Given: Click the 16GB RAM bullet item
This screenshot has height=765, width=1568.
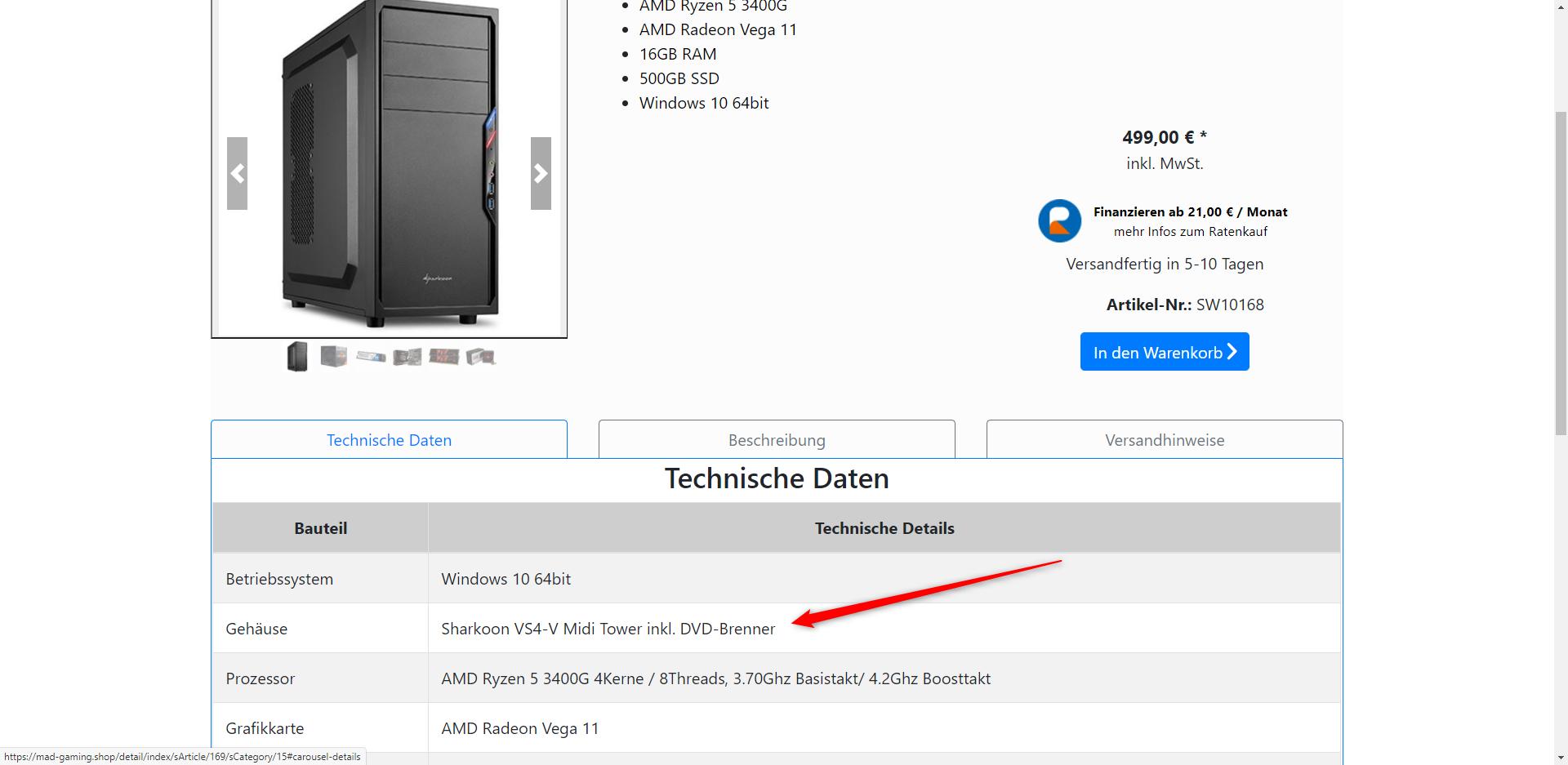Looking at the screenshot, I should coord(678,54).
